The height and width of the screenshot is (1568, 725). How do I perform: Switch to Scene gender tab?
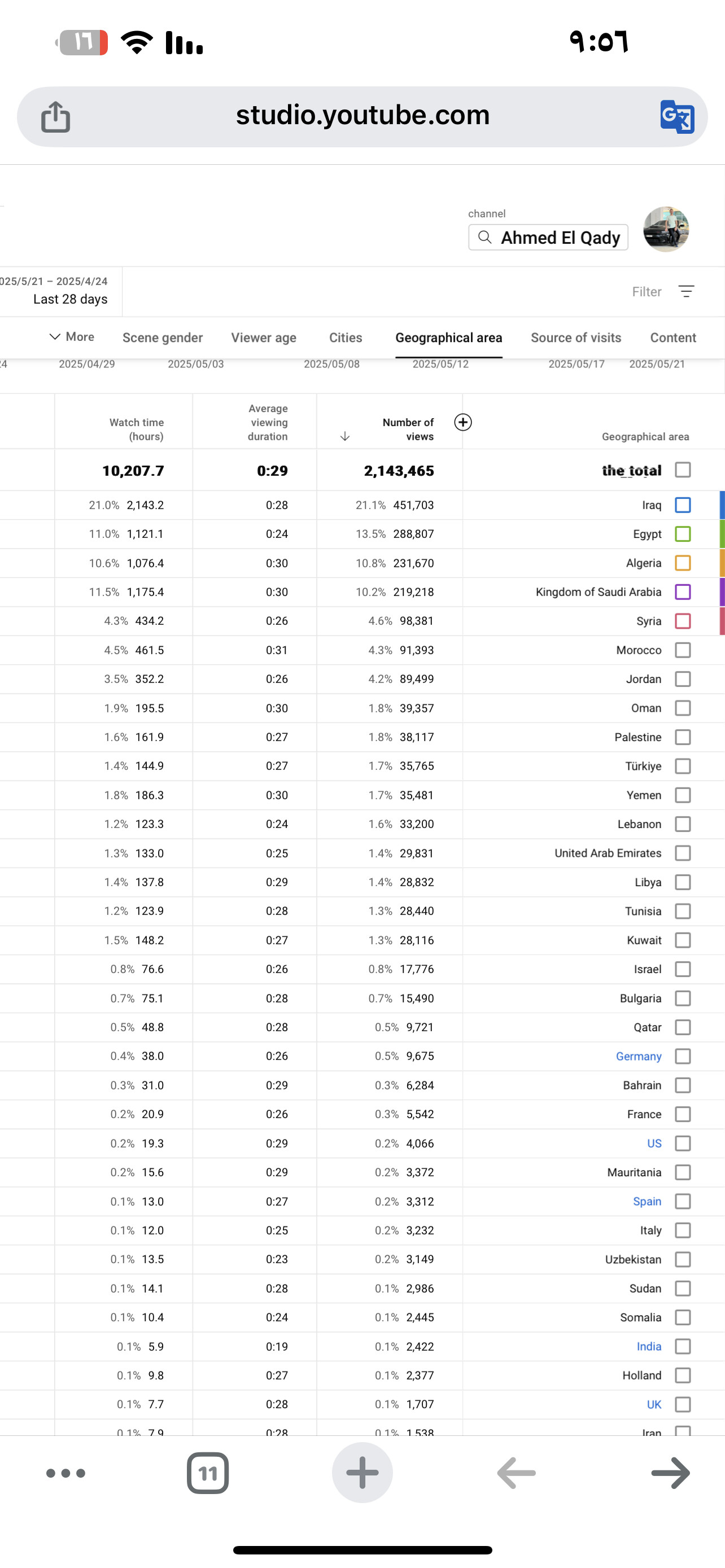[163, 337]
